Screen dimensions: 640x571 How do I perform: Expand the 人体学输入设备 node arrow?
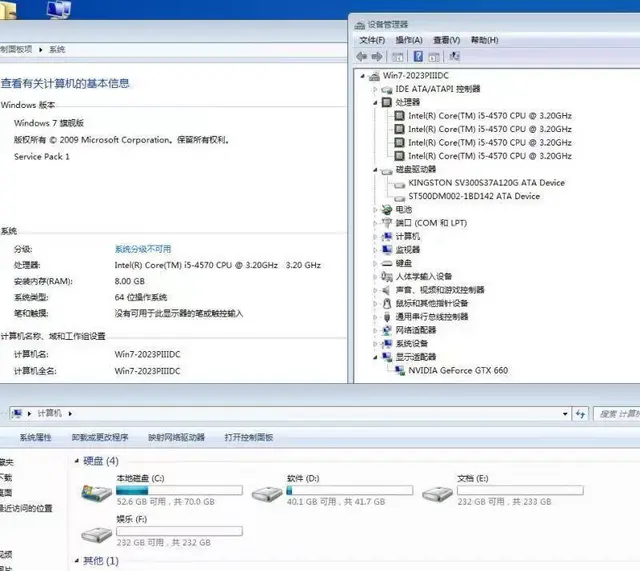click(x=375, y=277)
